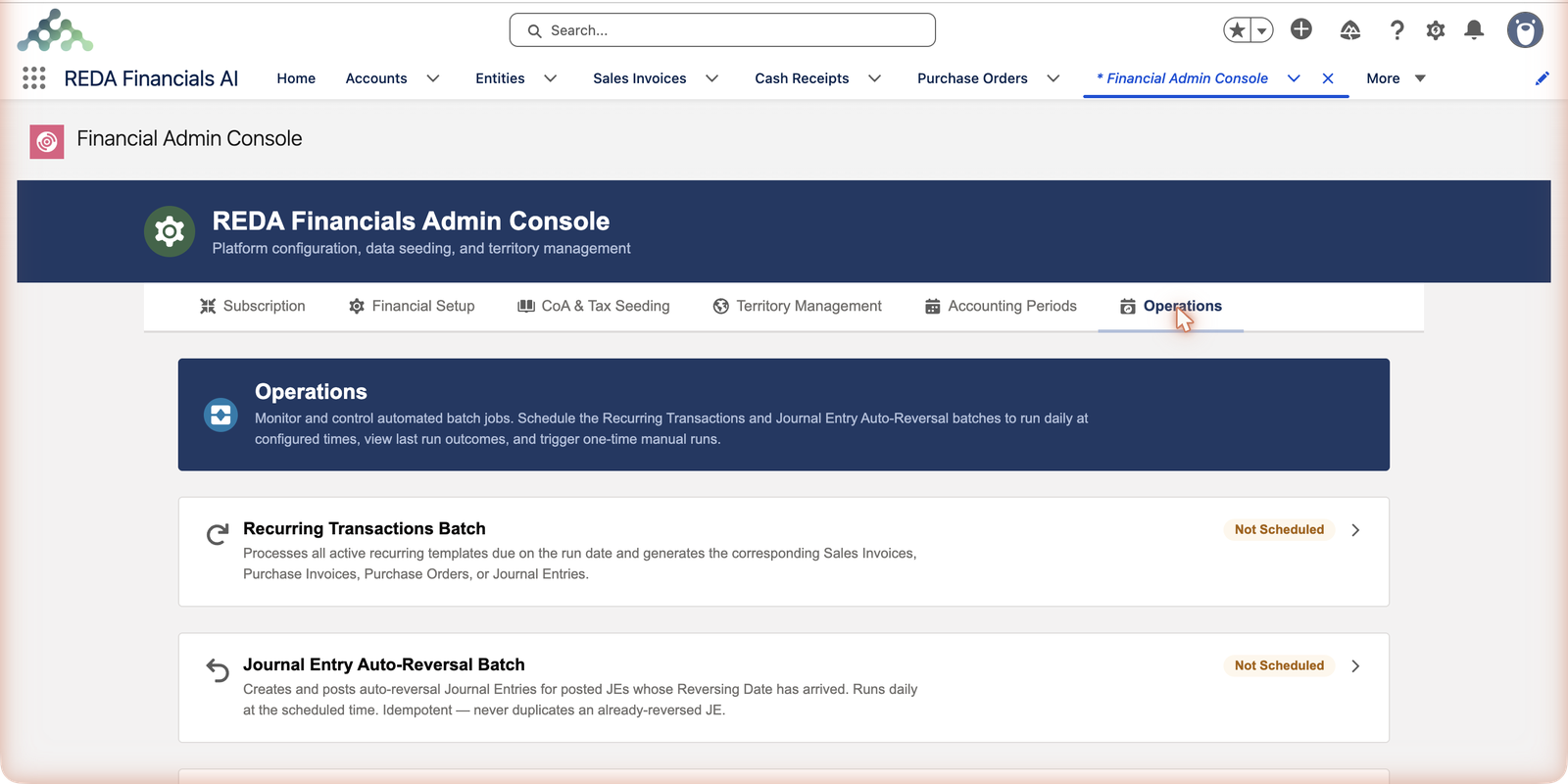The height and width of the screenshot is (784, 1568).
Task: Open the More navigation menu
Action: click(1396, 78)
